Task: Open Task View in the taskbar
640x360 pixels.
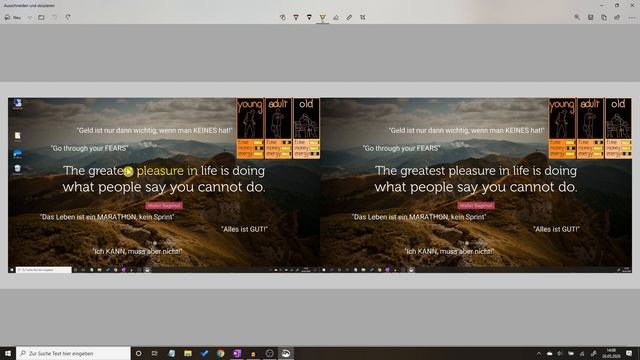Action: click(x=155, y=353)
